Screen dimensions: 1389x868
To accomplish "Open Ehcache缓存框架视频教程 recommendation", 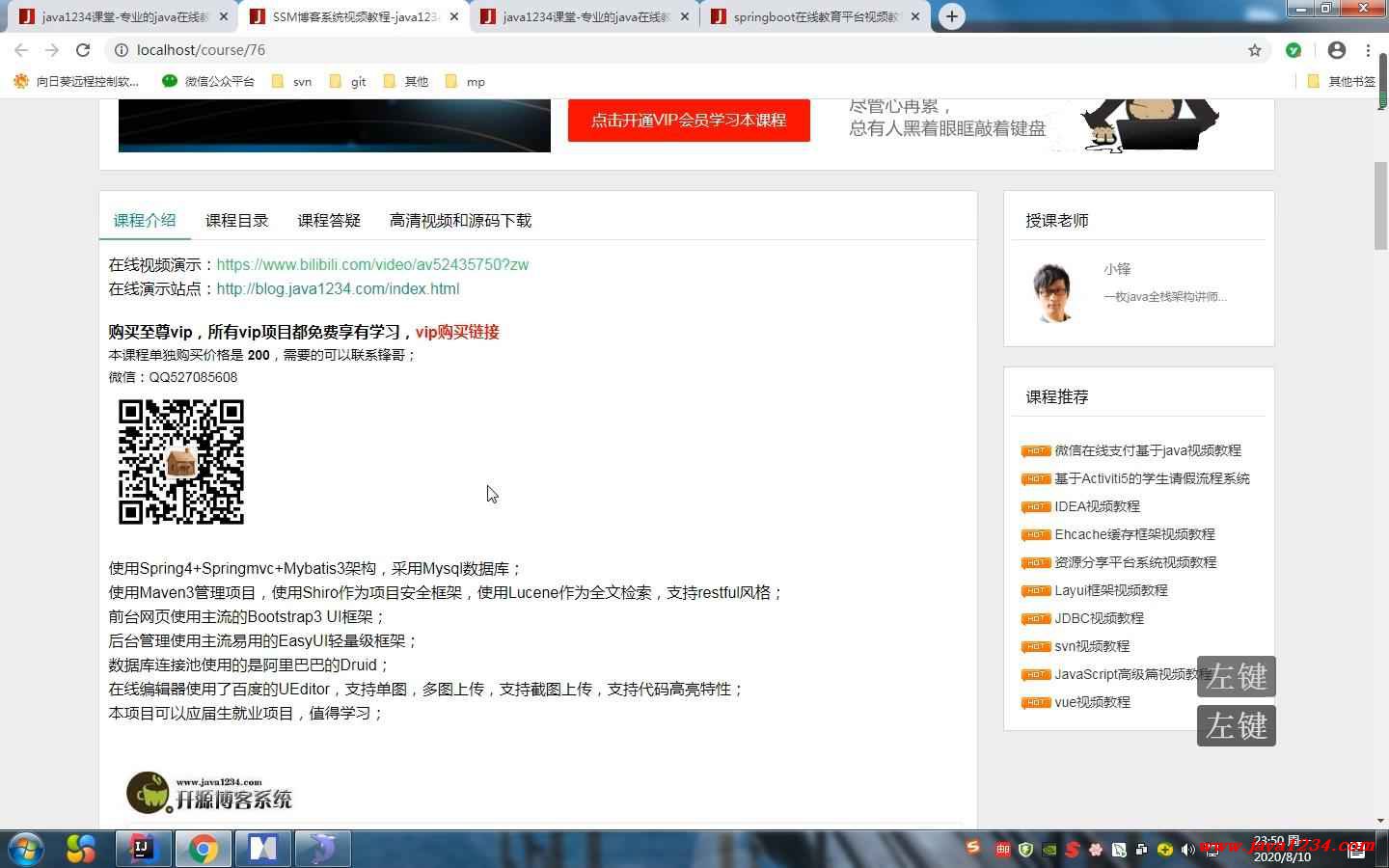I will 1134,534.
